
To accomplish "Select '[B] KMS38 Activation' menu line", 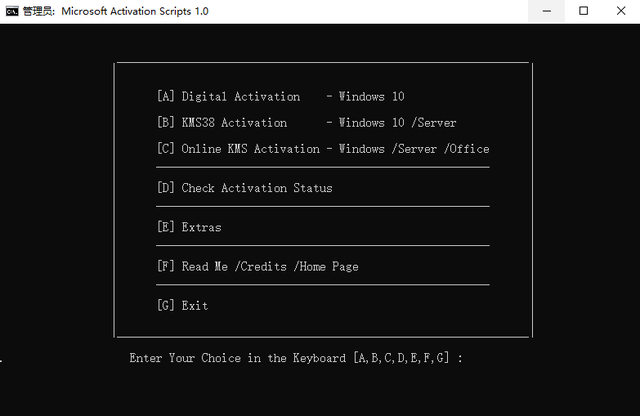I will (307, 122).
